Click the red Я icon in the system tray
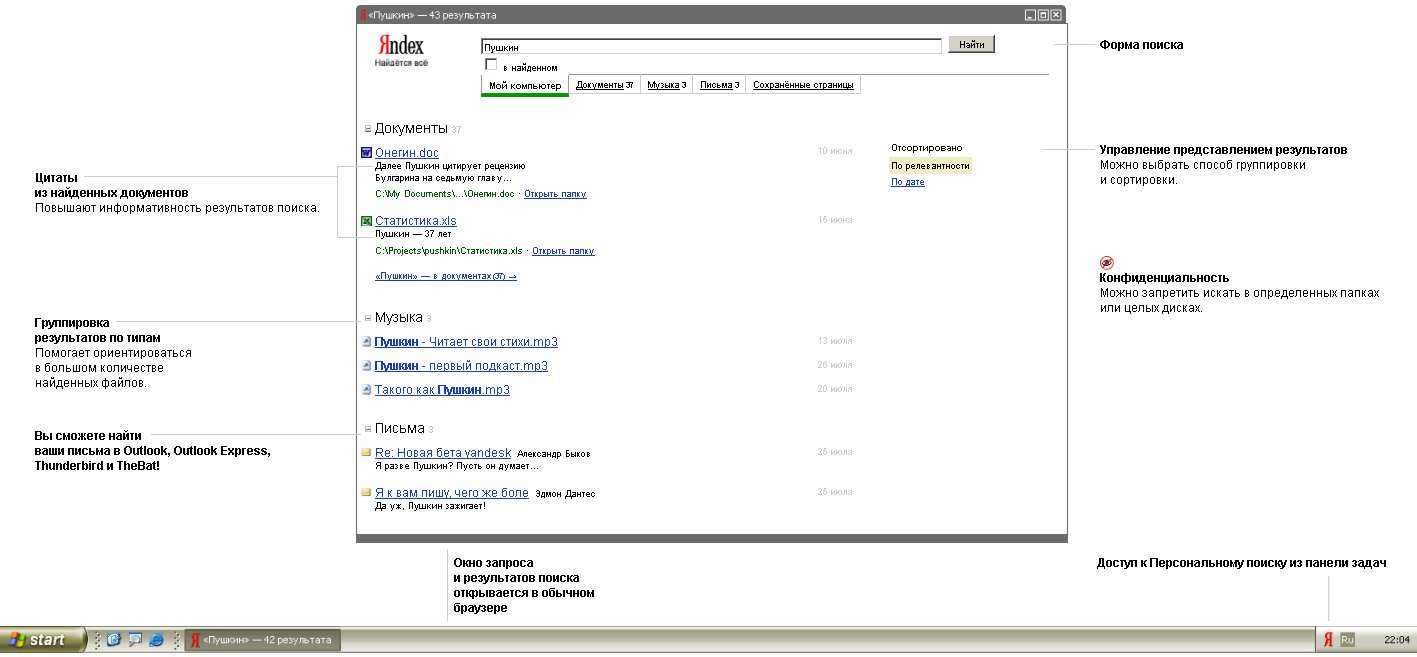 click(1328, 640)
